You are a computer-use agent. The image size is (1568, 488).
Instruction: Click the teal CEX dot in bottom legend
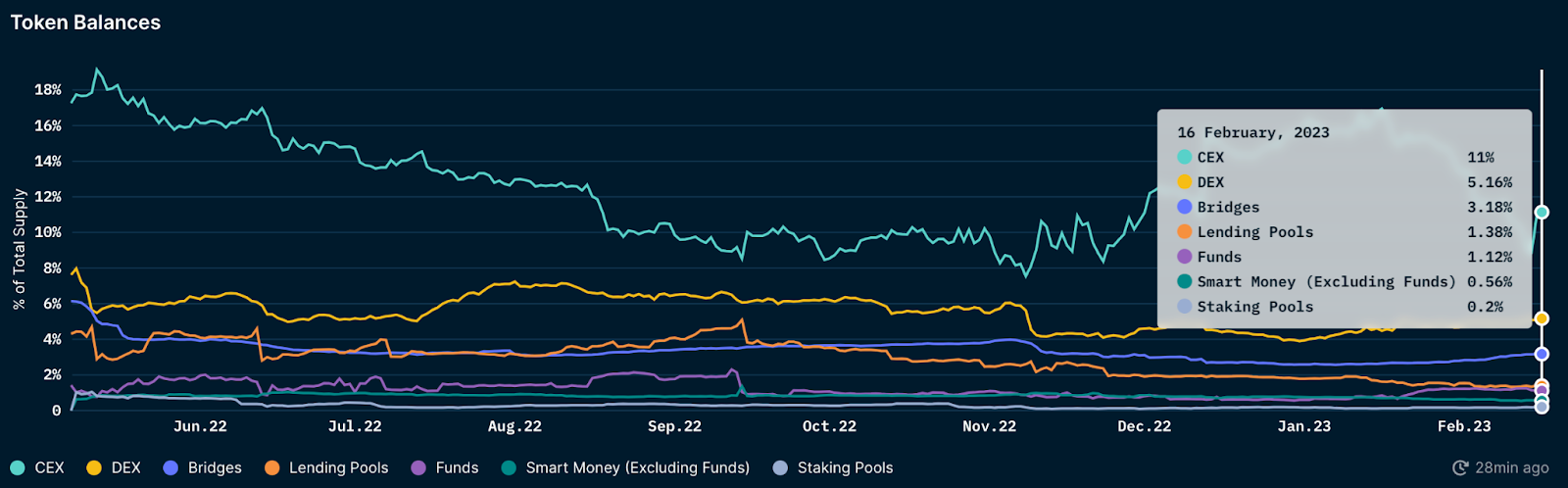coord(18,467)
